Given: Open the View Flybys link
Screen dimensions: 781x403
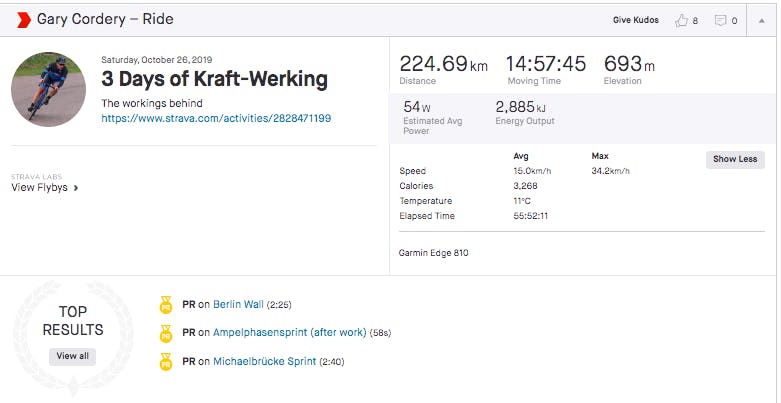Looking at the screenshot, I should (x=39, y=187).
